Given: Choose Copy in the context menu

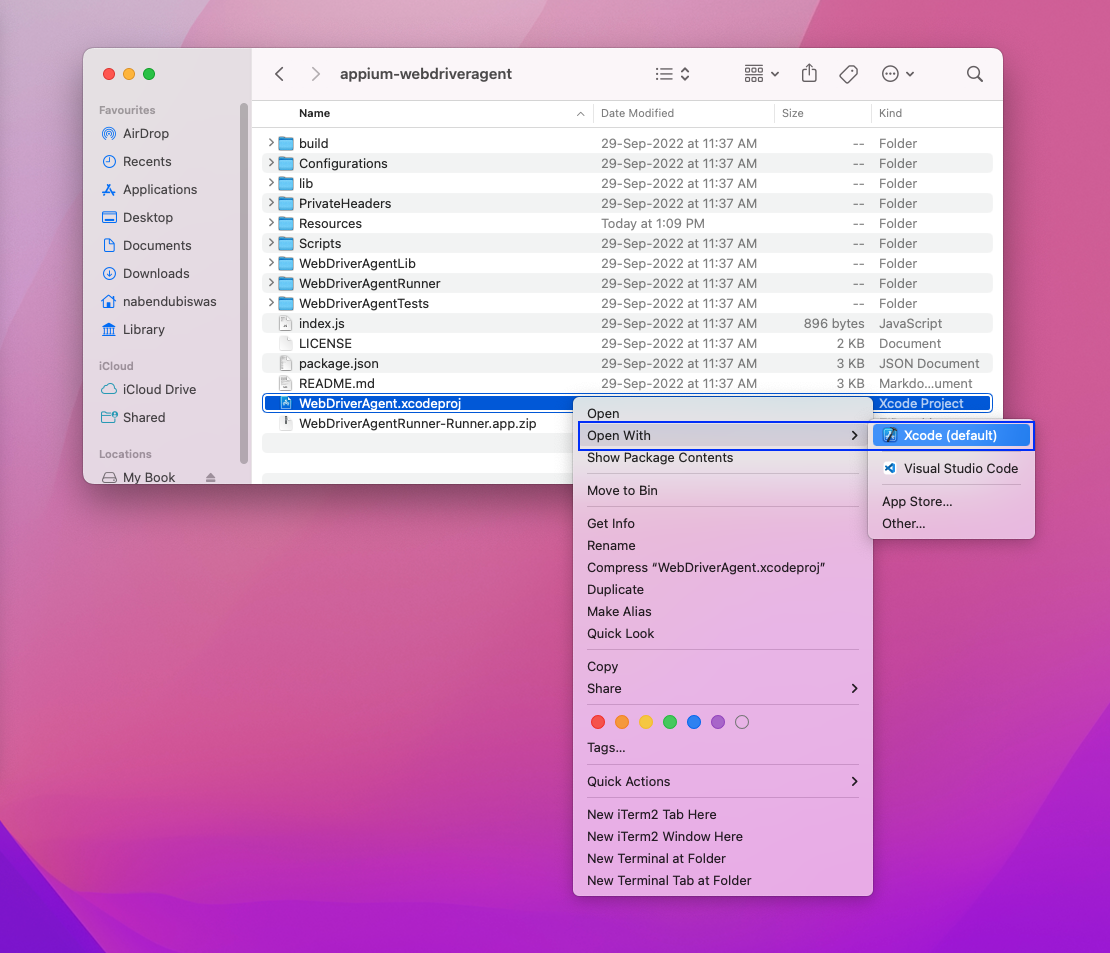Looking at the screenshot, I should point(722,666).
